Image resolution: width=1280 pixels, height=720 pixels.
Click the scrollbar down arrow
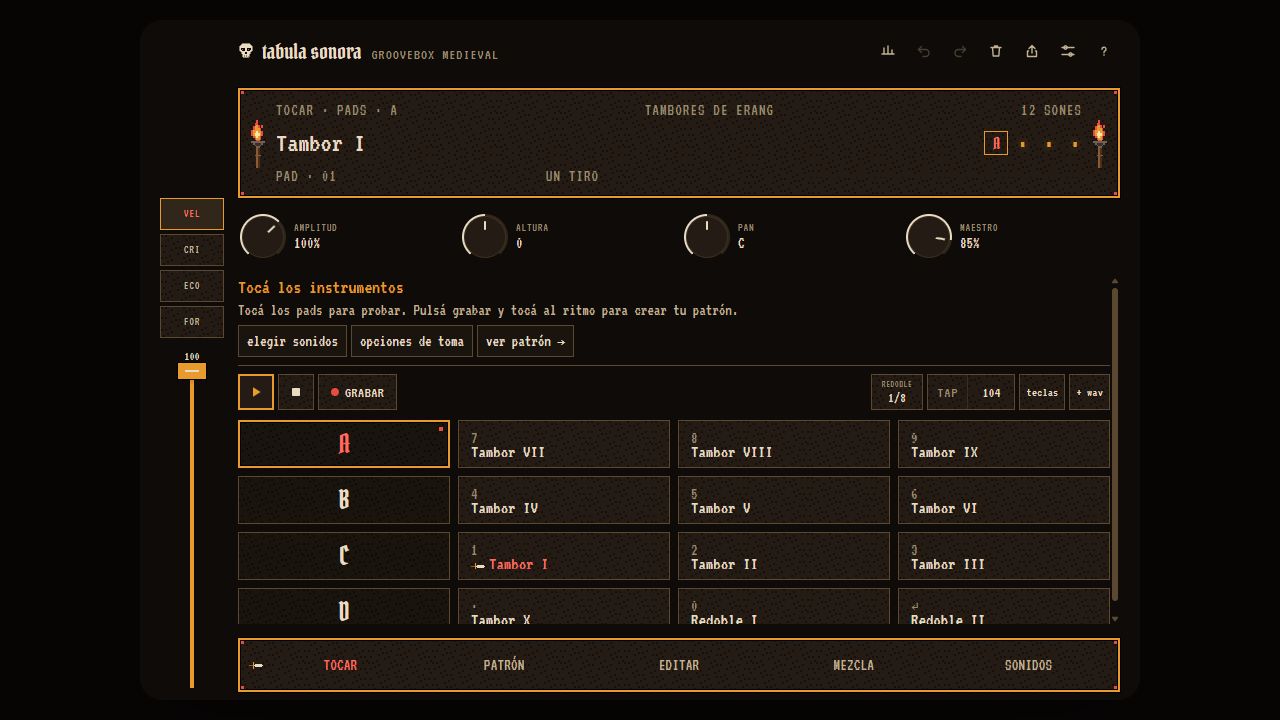(1115, 619)
